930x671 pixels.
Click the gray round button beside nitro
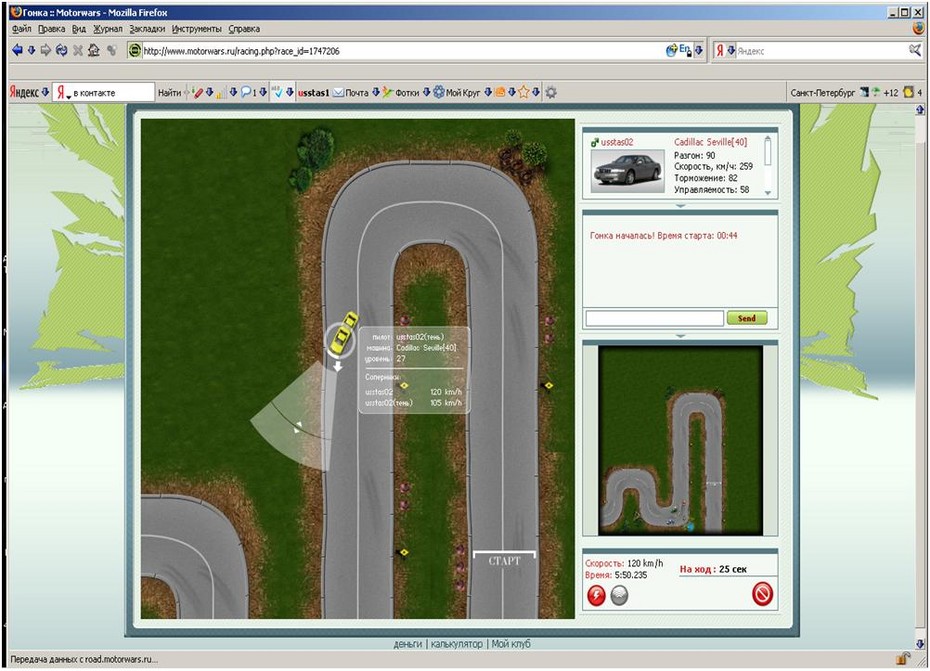pos(619,595)
